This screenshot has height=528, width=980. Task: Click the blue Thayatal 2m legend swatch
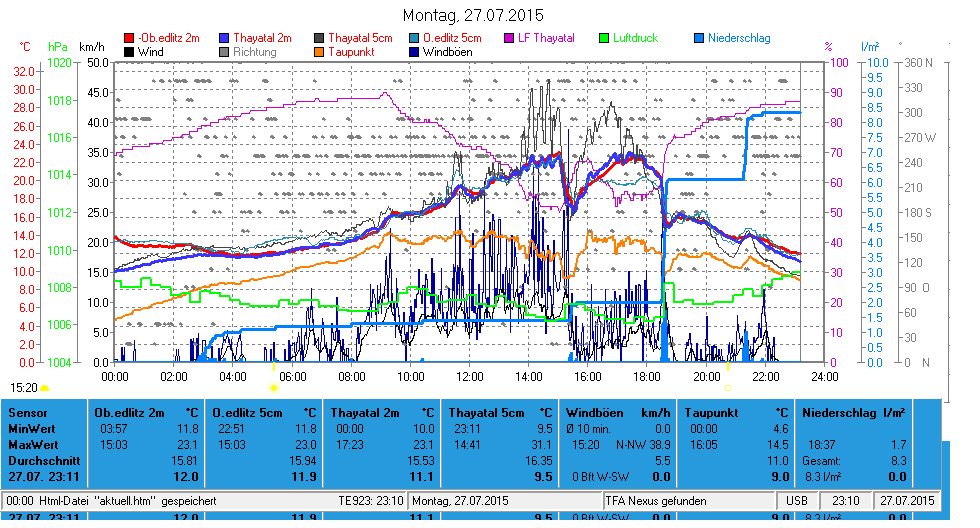(x=224, y=38)
